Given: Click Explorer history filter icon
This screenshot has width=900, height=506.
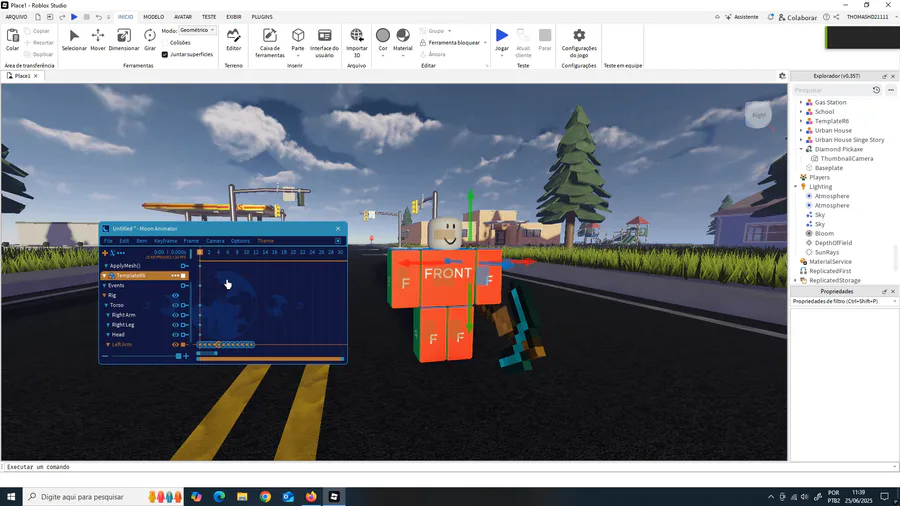Looking at the screenshot, I should pyautogui.click(x=876, y=90).
